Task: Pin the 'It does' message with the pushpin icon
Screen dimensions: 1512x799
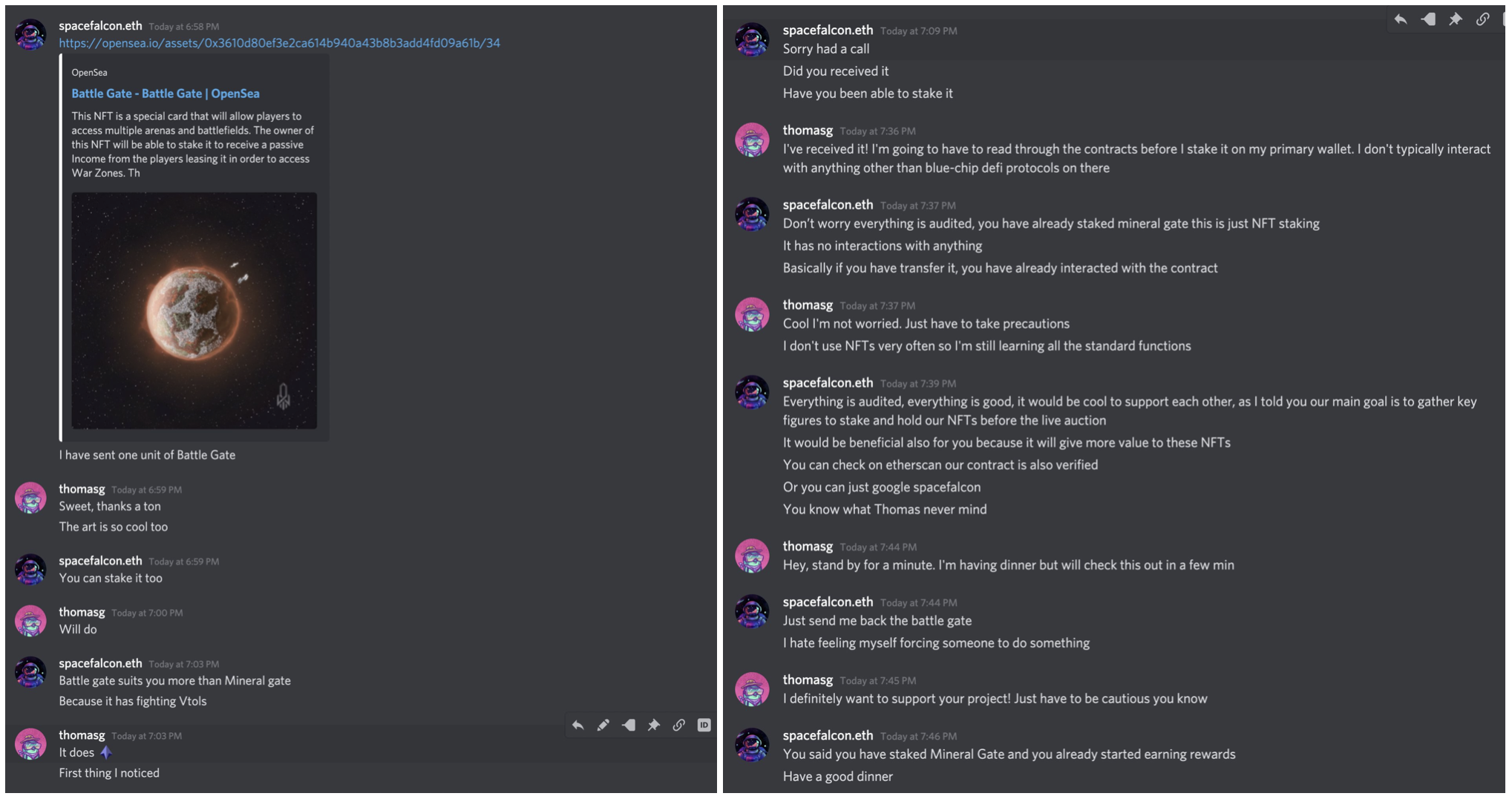Action: coord(653,725)
